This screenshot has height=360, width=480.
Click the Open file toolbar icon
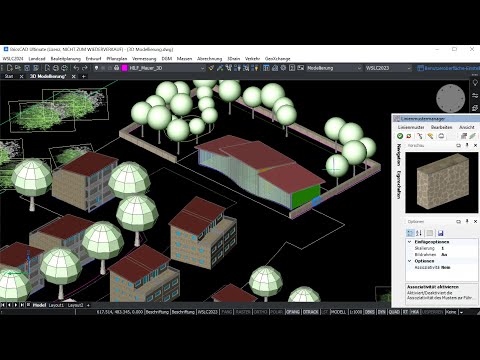[18, 68]
